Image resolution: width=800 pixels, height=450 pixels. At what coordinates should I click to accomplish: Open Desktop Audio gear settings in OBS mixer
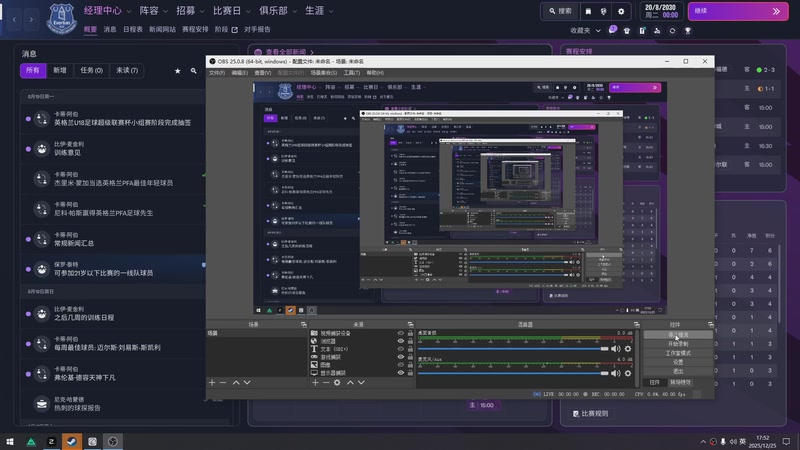(628, 348)
